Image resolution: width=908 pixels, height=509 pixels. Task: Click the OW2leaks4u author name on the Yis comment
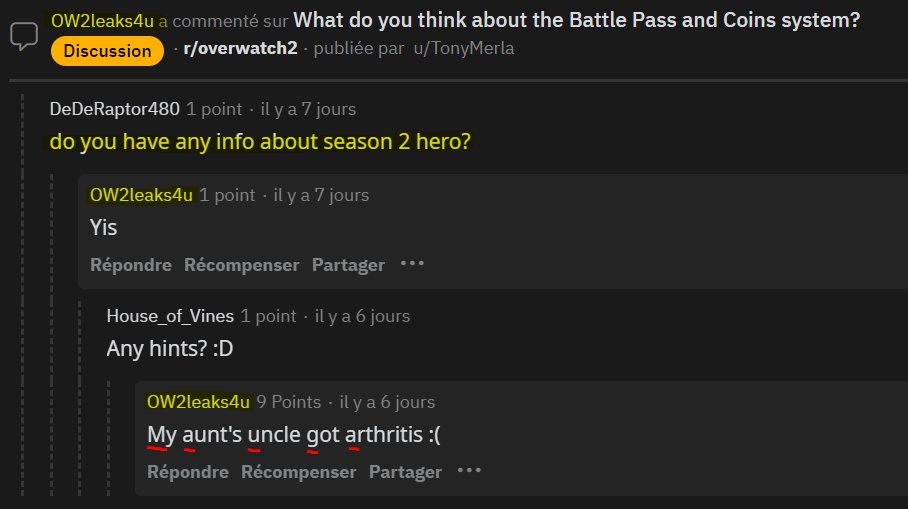(141, 195)
